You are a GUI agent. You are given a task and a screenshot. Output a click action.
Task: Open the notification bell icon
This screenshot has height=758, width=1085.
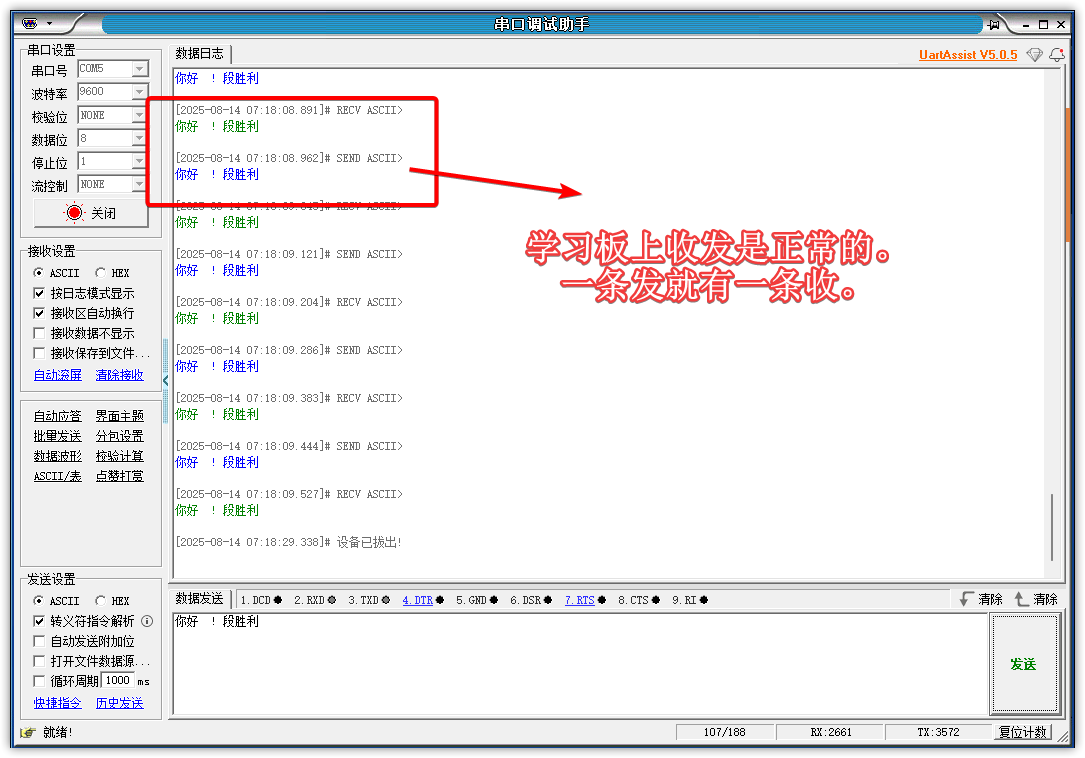pos(1057,55)
